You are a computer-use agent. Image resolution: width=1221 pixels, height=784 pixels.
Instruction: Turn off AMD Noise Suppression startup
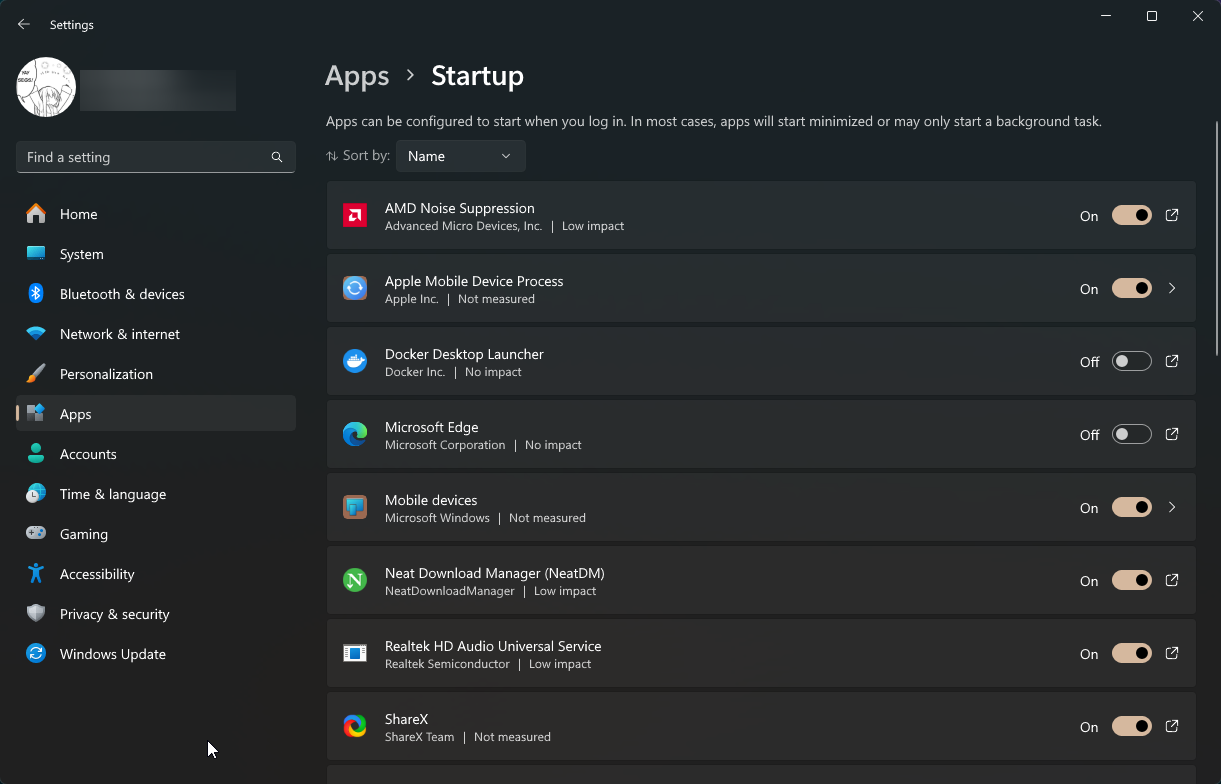pyautogui.click(x=1132, y=215)
